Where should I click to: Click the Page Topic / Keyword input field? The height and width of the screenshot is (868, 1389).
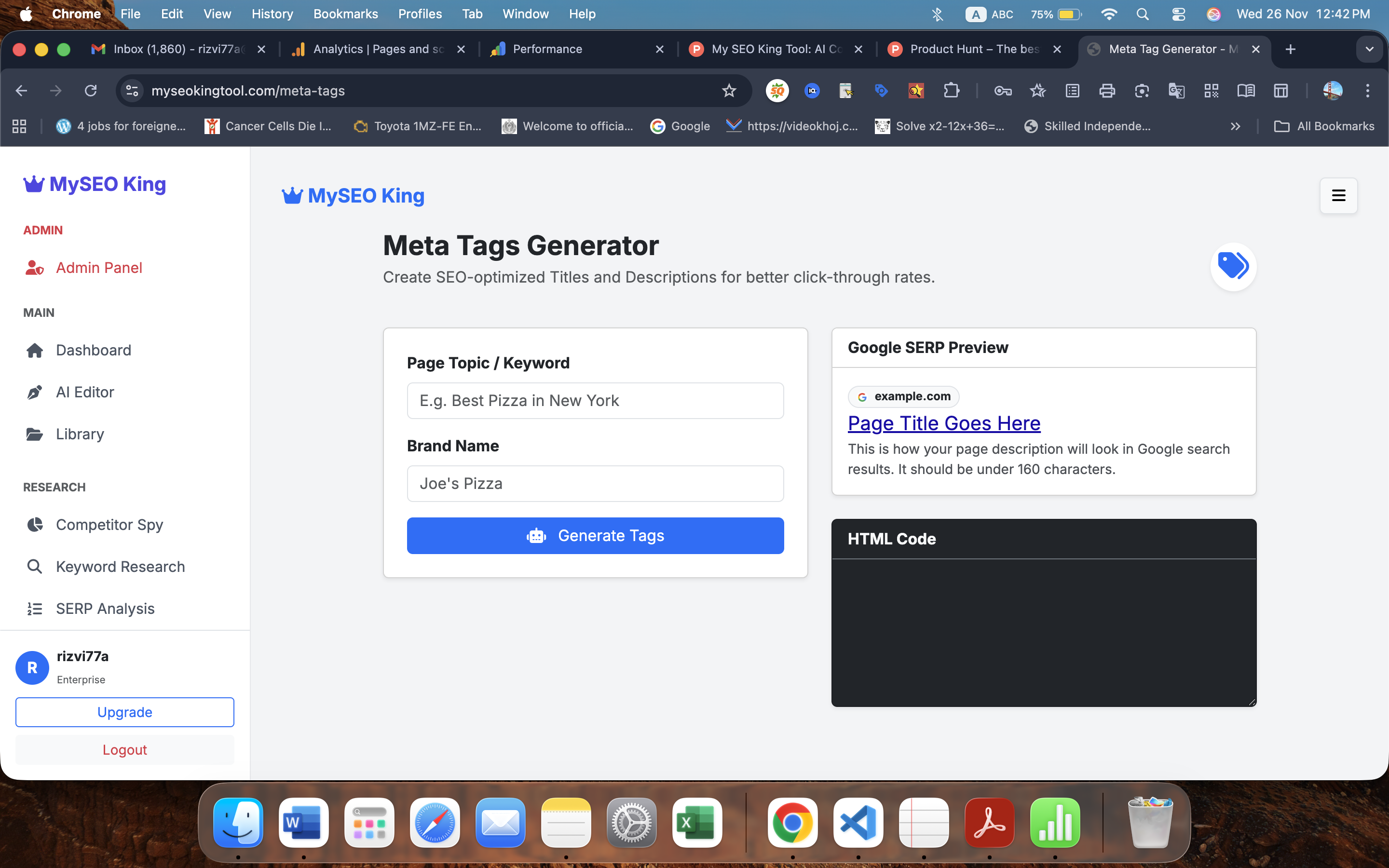point(595,401)
